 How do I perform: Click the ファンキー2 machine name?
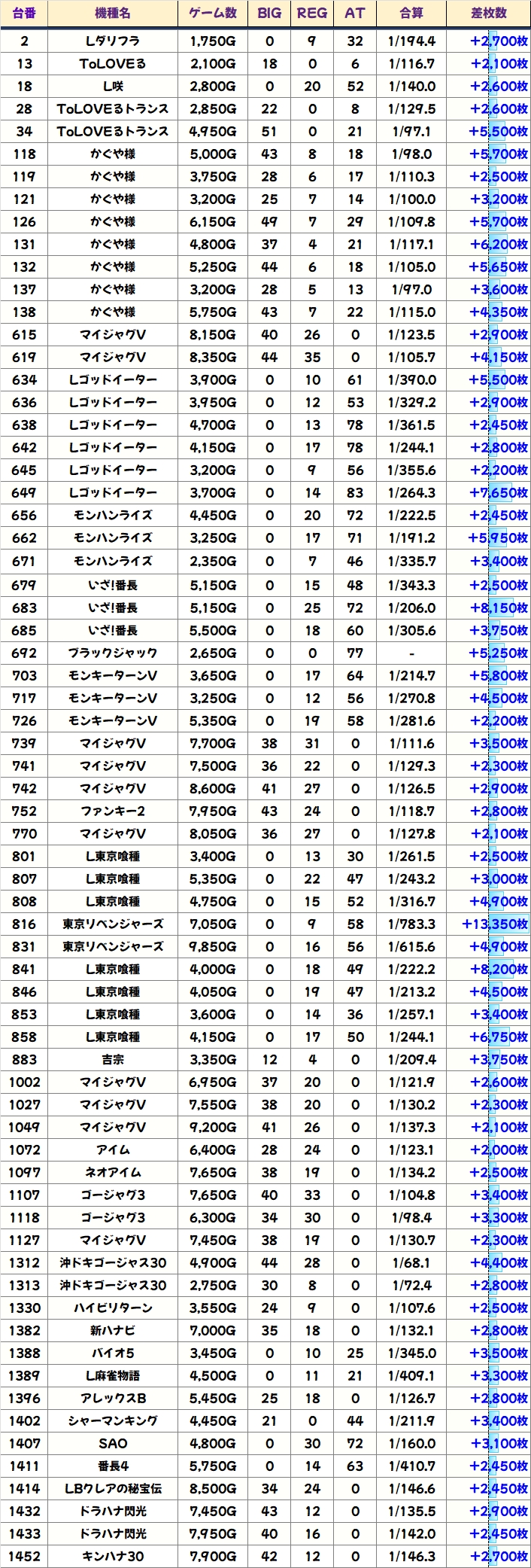click(113, 811)
